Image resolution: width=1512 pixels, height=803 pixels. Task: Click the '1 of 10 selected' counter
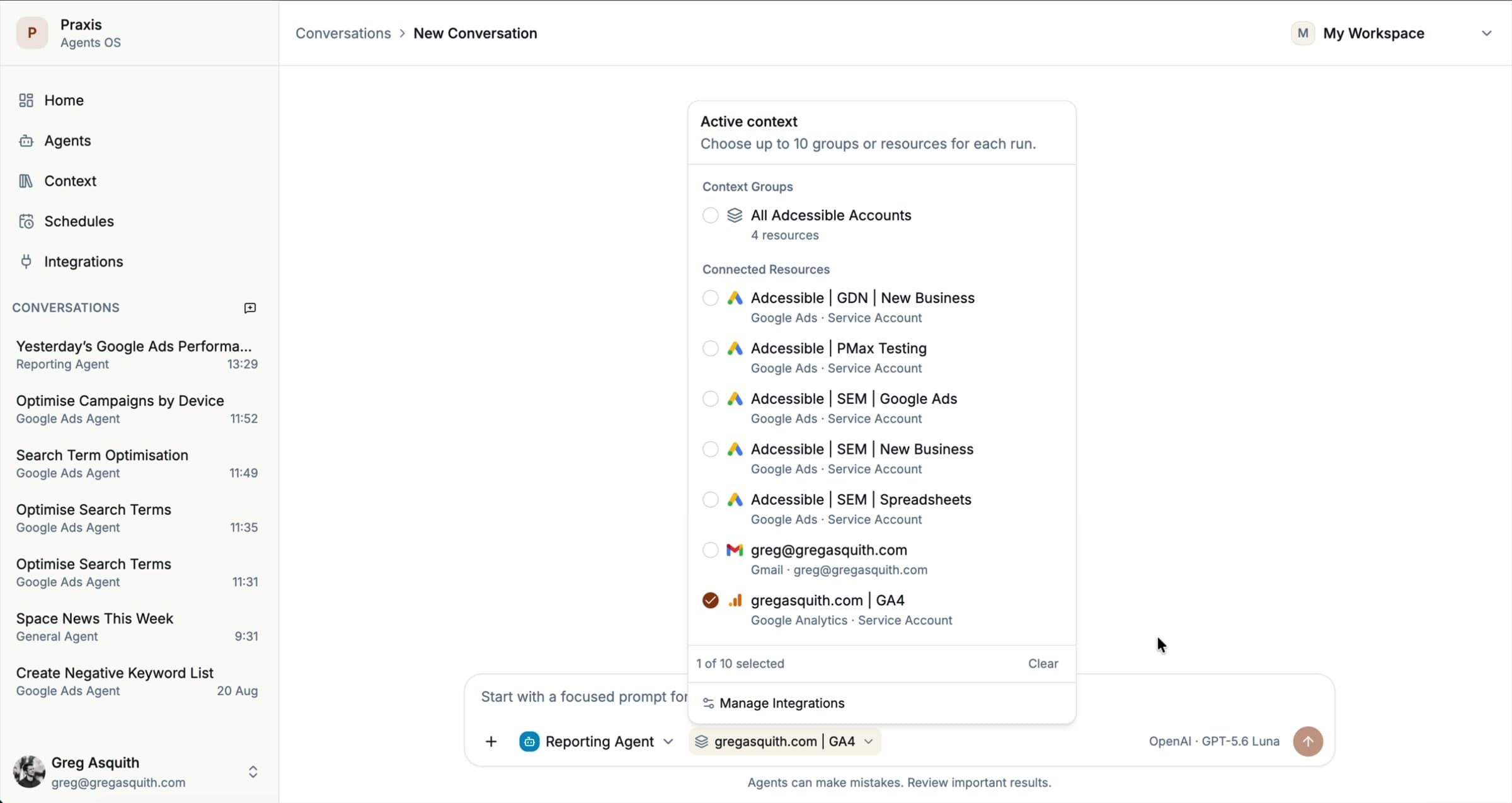[740, 663]
